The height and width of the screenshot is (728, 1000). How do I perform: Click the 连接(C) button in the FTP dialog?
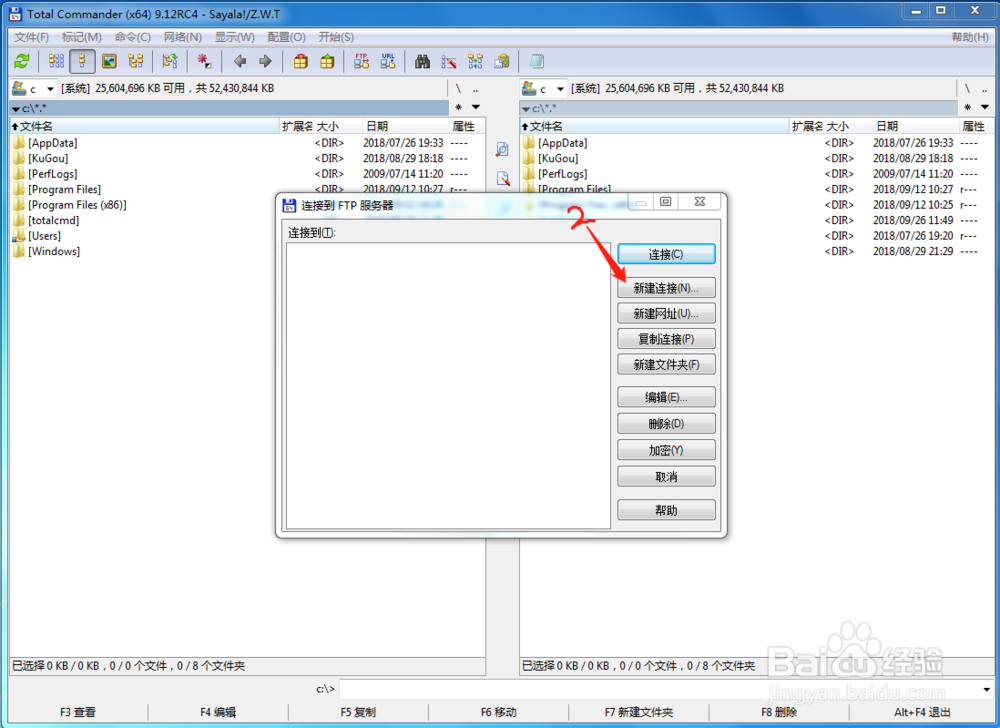pos(666,254)
